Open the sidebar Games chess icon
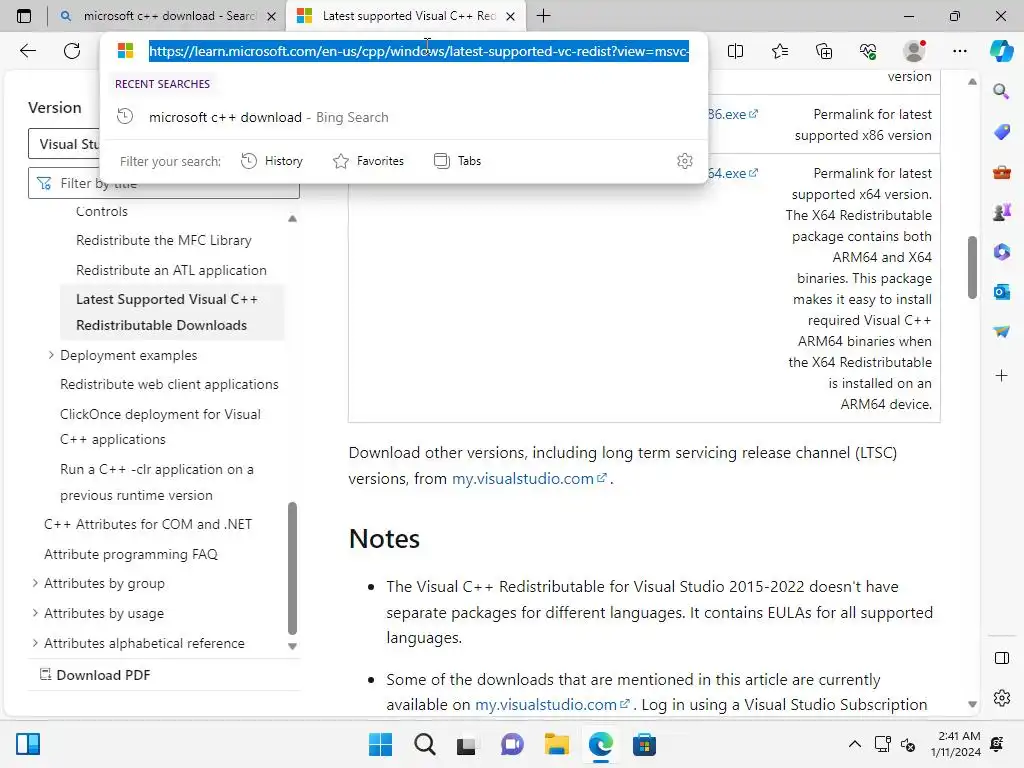Viewport: 1024px width, 768px height. point(1001,212)
